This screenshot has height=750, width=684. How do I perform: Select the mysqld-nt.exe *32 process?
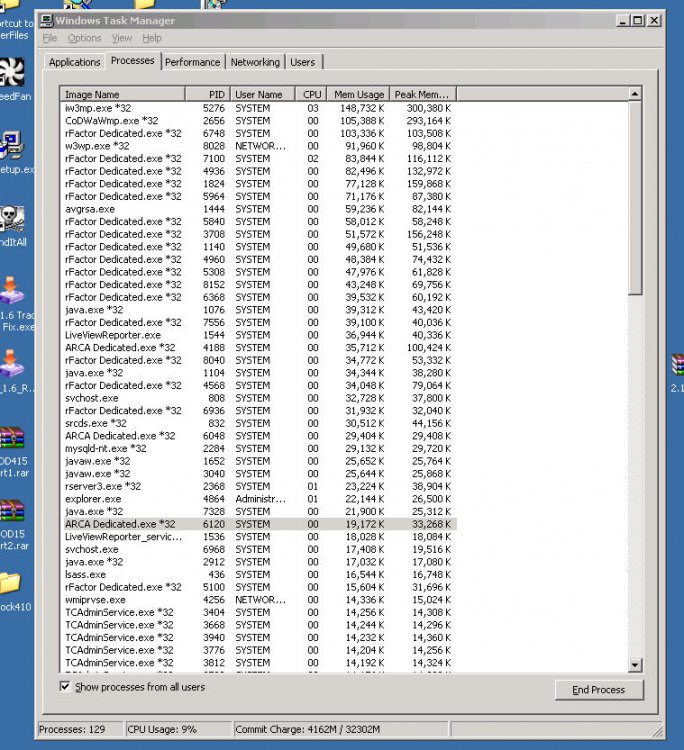tap(259, 448)
